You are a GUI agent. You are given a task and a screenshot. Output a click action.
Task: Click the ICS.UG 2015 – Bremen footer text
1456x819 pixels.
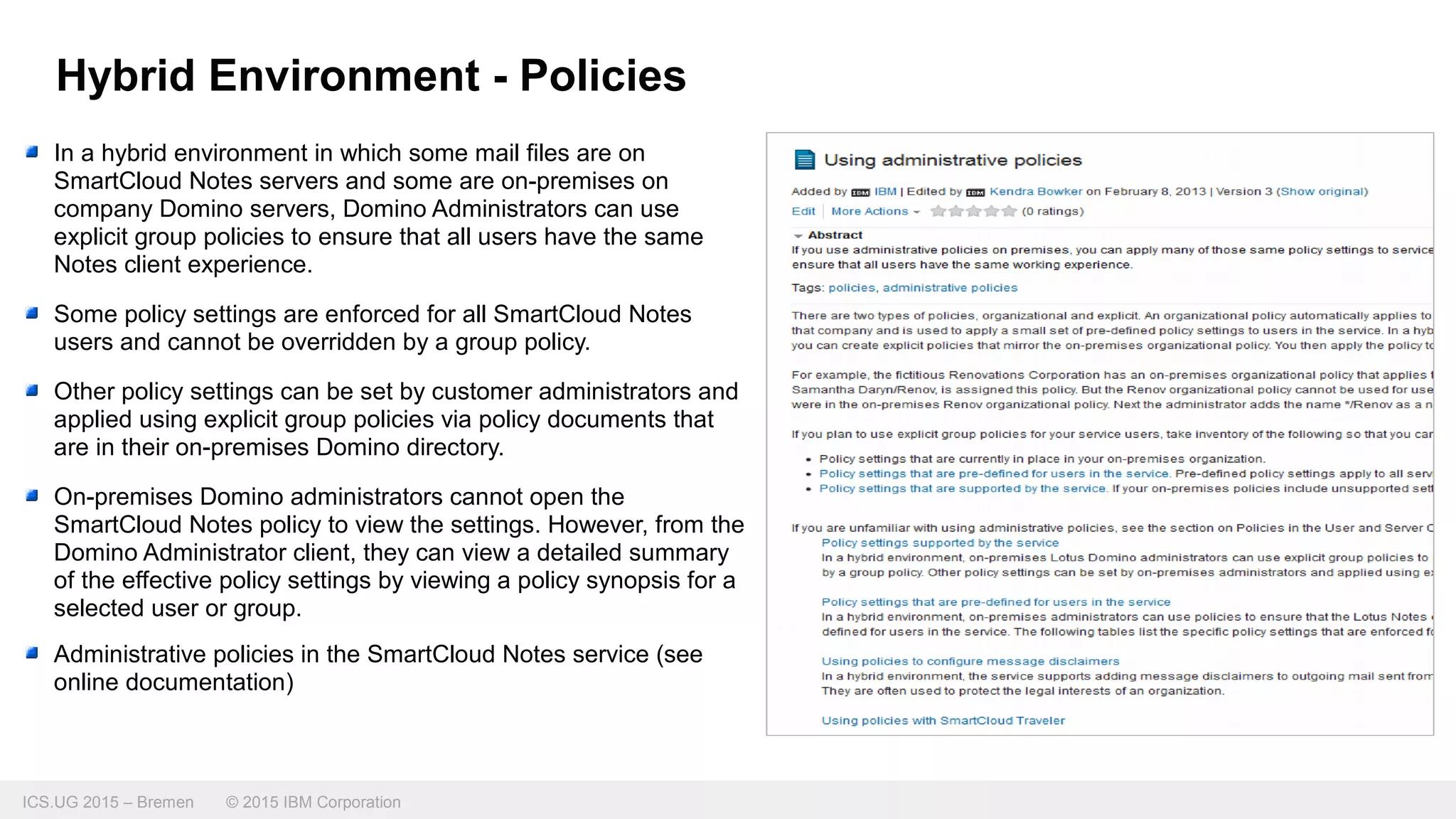(x=108, y=802)
